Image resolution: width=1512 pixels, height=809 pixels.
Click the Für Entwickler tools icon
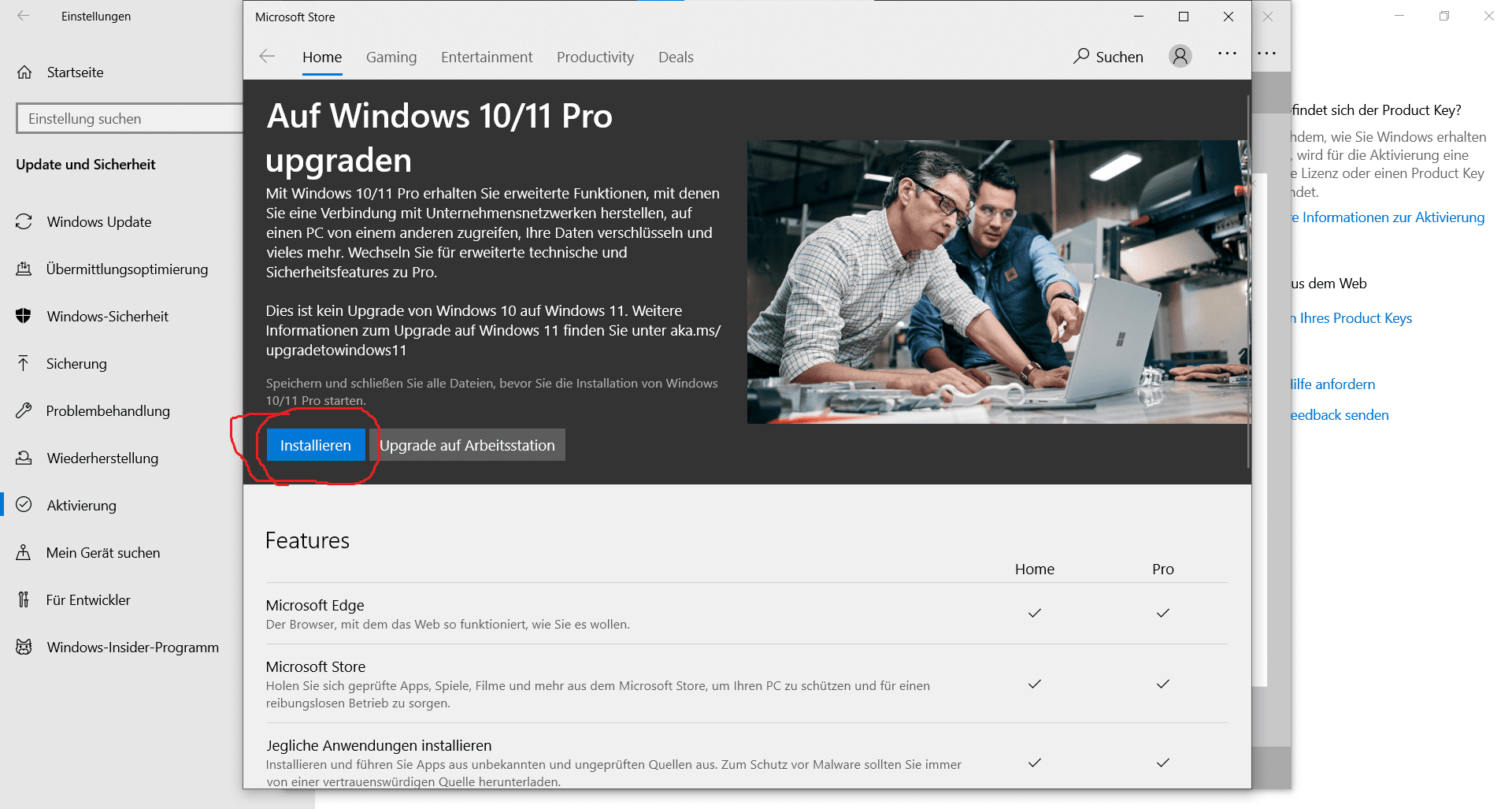click(24, 599)
